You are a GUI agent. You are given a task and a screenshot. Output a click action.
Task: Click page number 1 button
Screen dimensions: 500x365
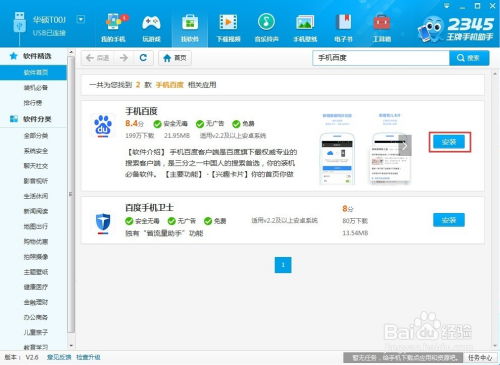point(283,265)
